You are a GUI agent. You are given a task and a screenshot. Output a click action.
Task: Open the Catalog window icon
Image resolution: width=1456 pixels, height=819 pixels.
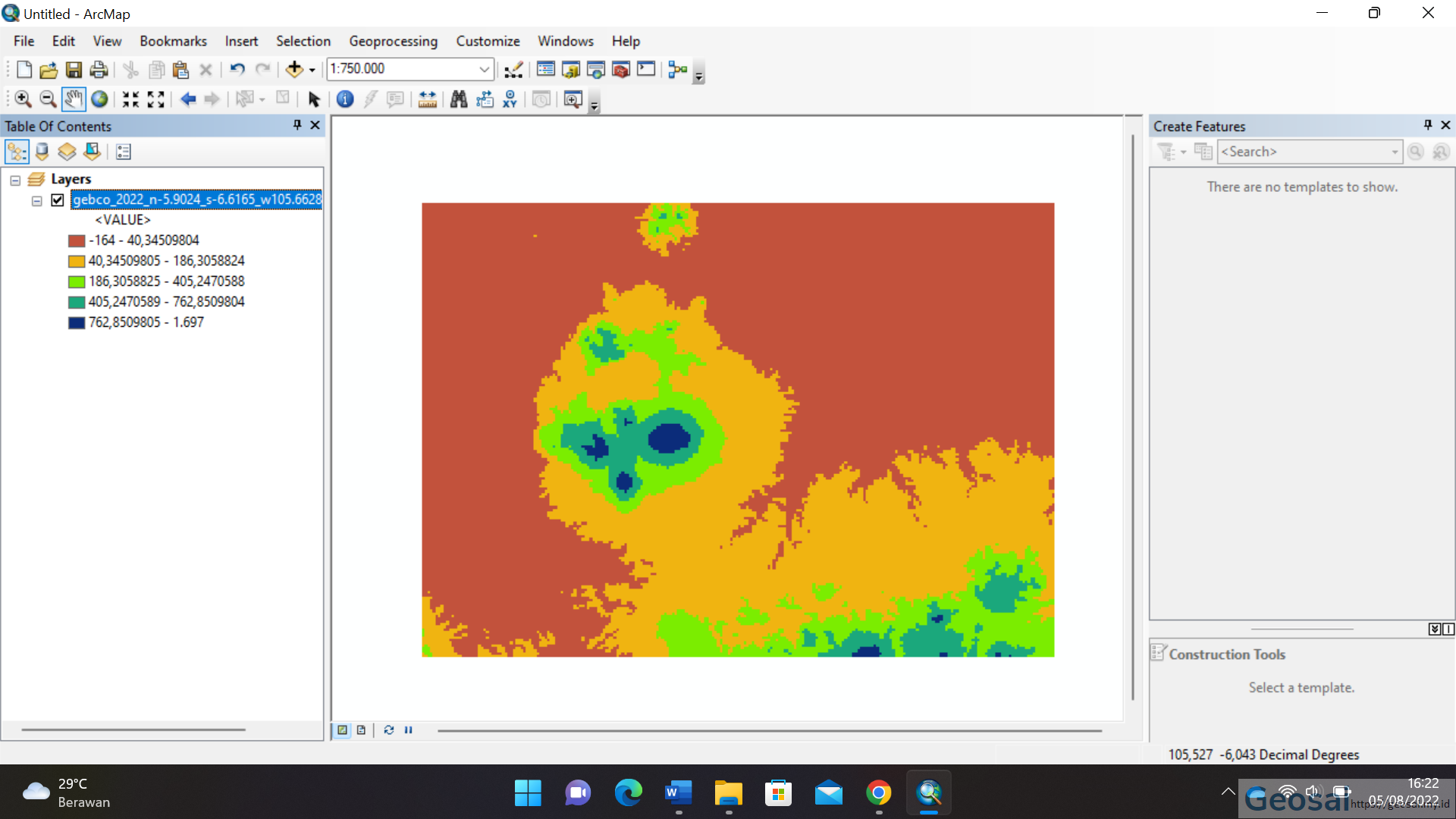571,69
